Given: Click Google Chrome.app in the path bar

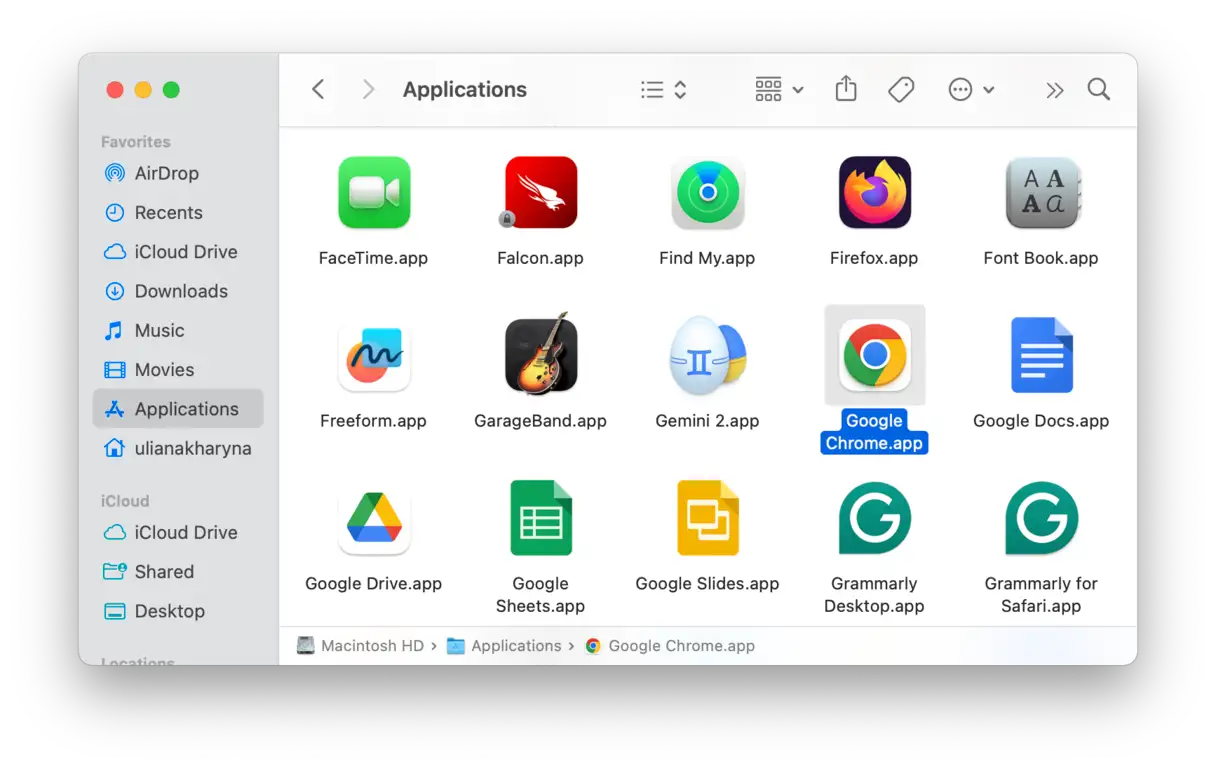Looking at the screenshot, I should [670, 646].
